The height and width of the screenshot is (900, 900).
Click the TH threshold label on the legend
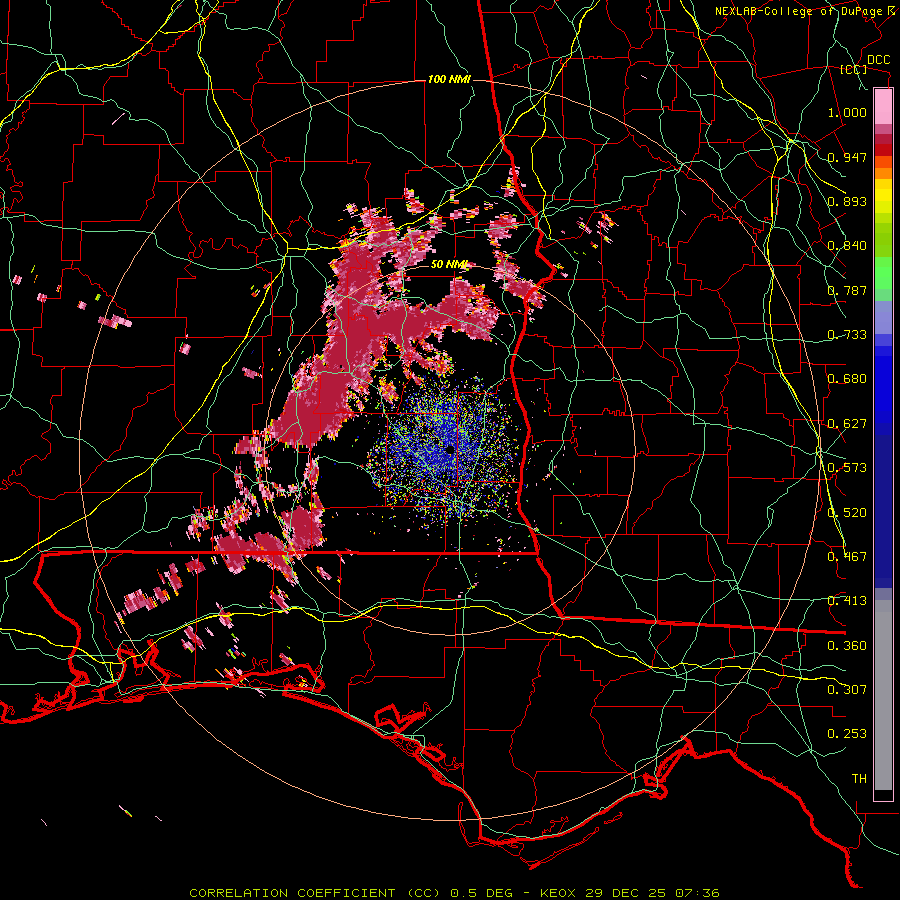(x=859, y=779)
